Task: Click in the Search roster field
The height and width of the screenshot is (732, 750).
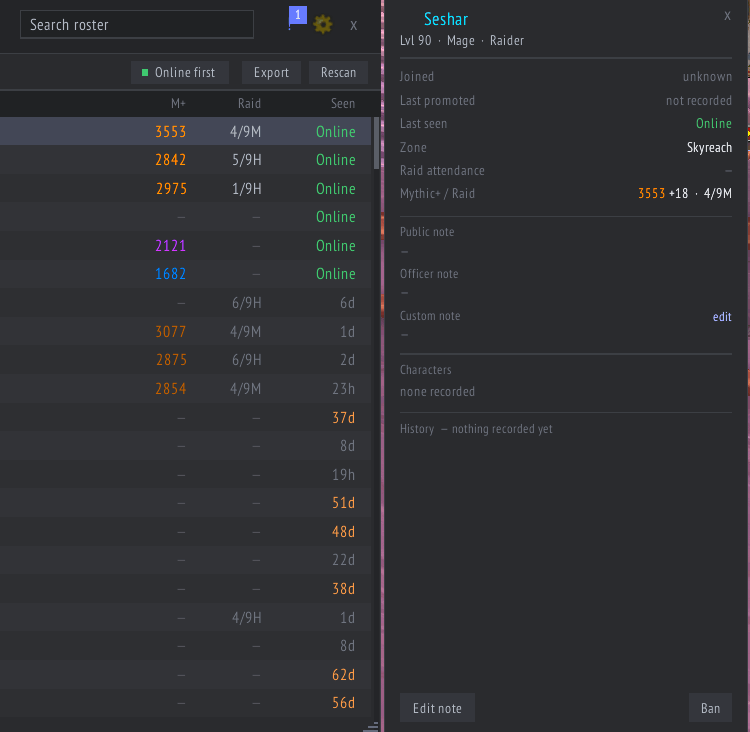Action: point(137,24)
